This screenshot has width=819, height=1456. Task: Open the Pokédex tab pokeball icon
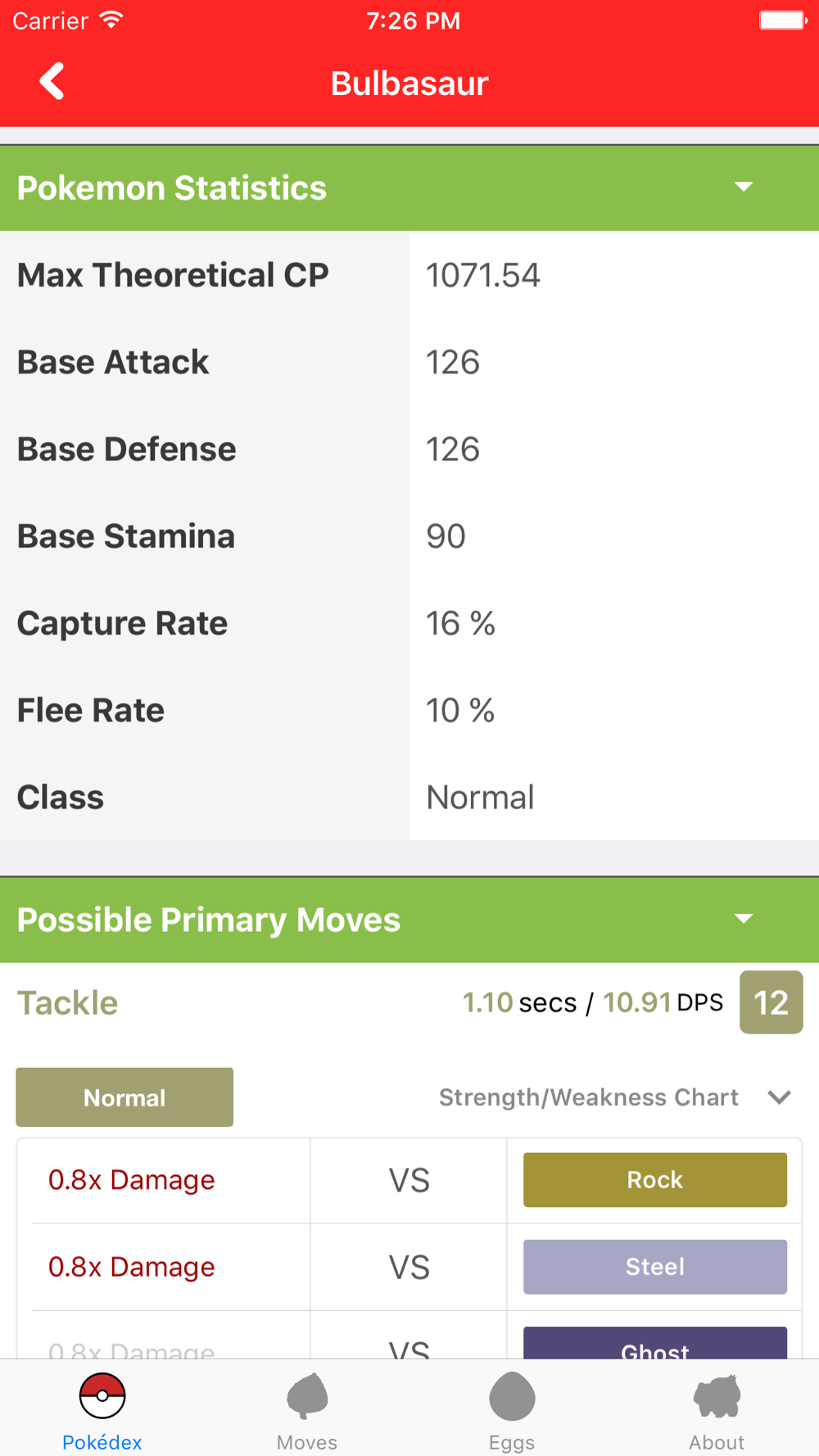(x=102, y=1395)
